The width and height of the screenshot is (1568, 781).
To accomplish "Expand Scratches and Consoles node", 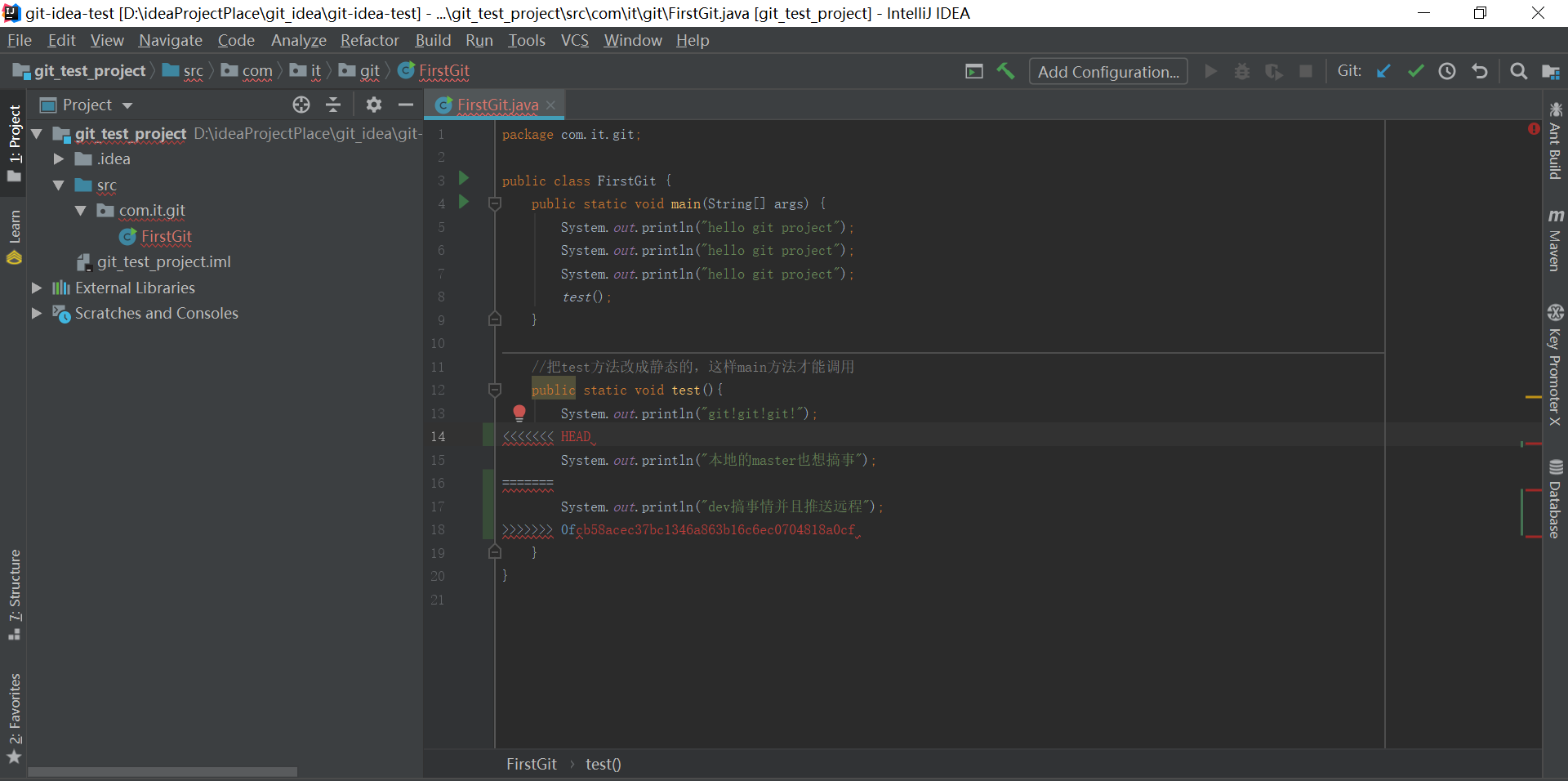I will click(37, 313).
